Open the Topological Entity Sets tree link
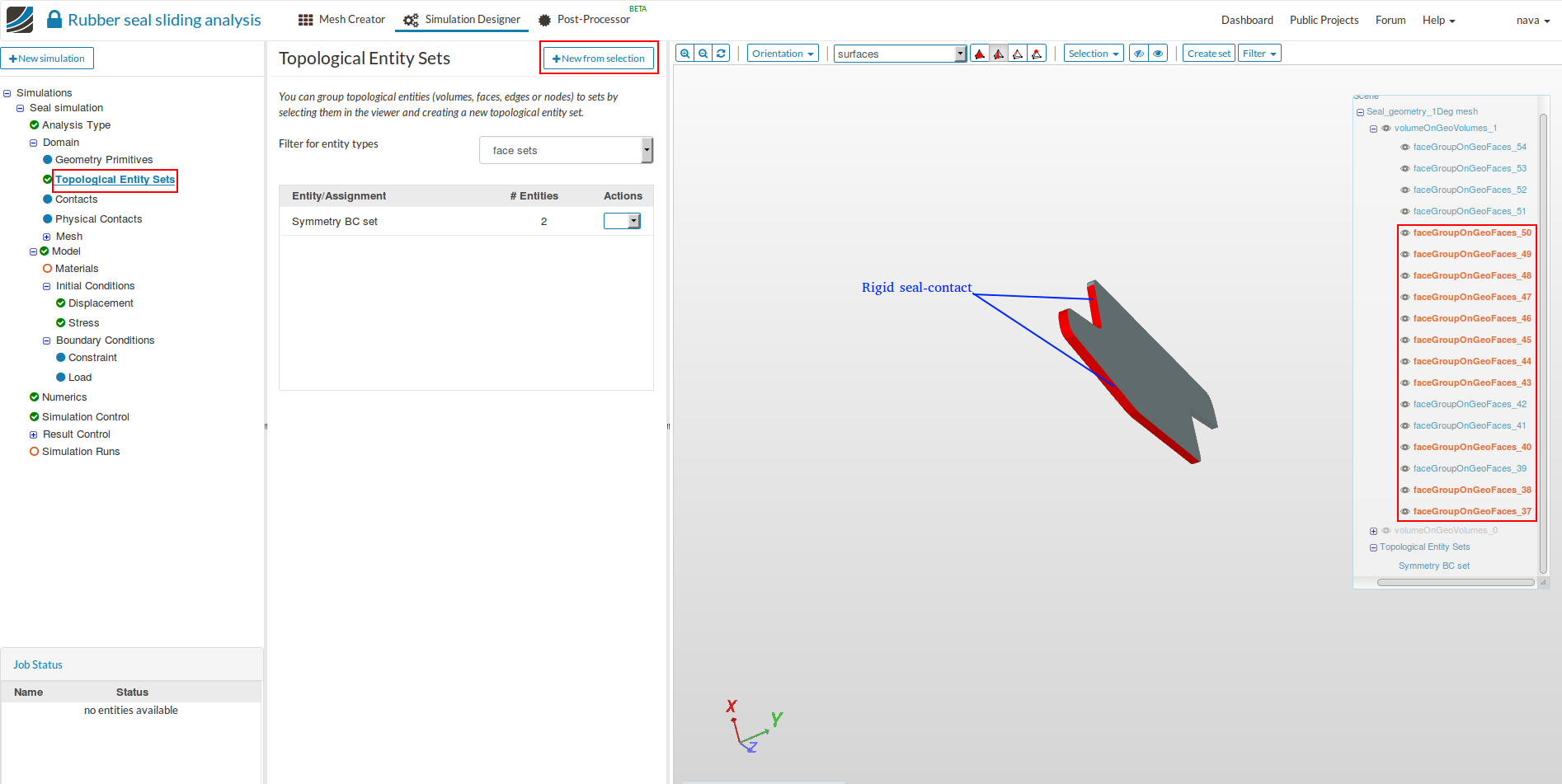Viewport: 1562px width, 784px height. pyautogui.click(x=115, y=180)
